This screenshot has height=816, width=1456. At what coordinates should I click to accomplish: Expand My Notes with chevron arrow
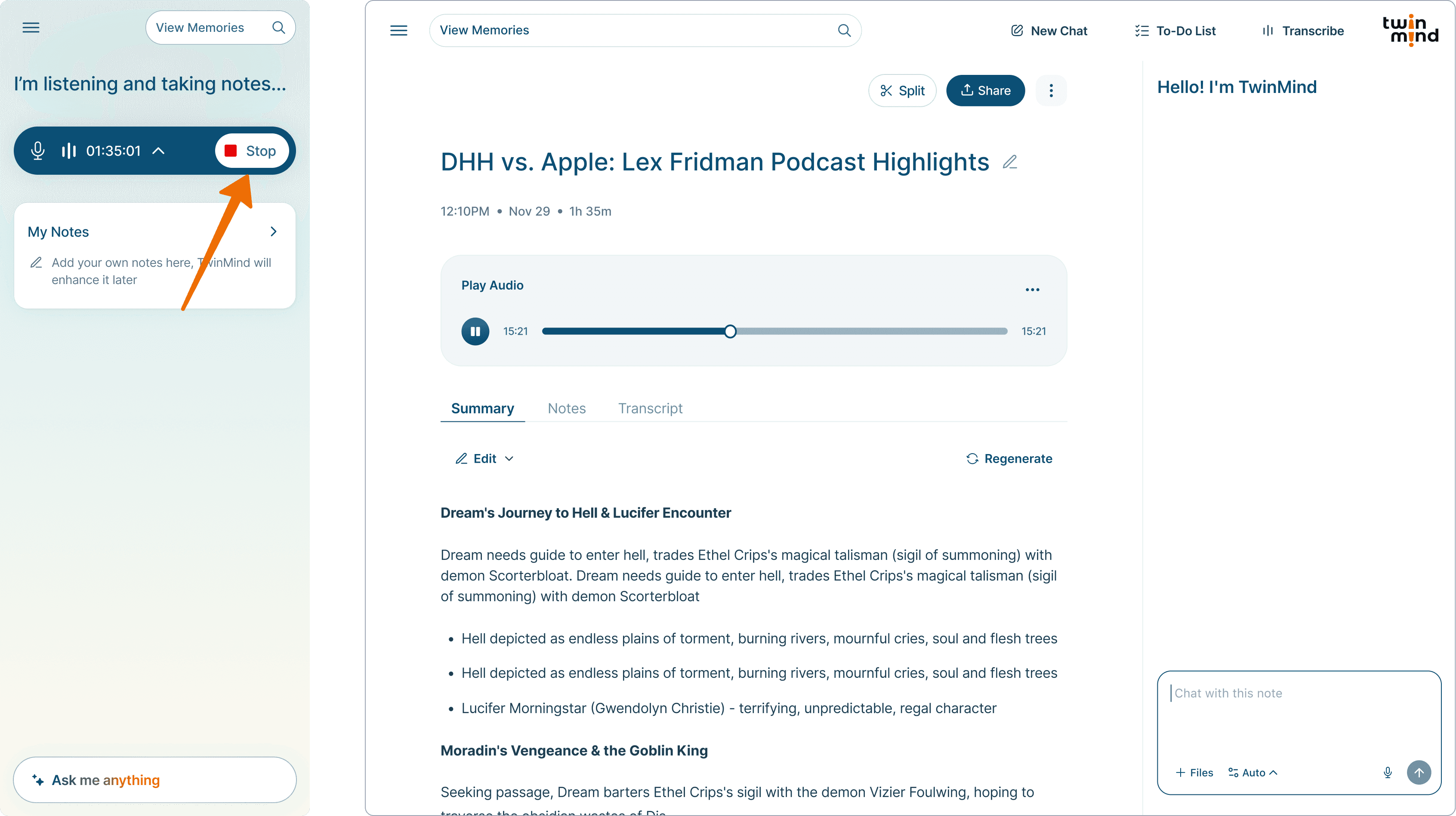(x=274, y=231)
